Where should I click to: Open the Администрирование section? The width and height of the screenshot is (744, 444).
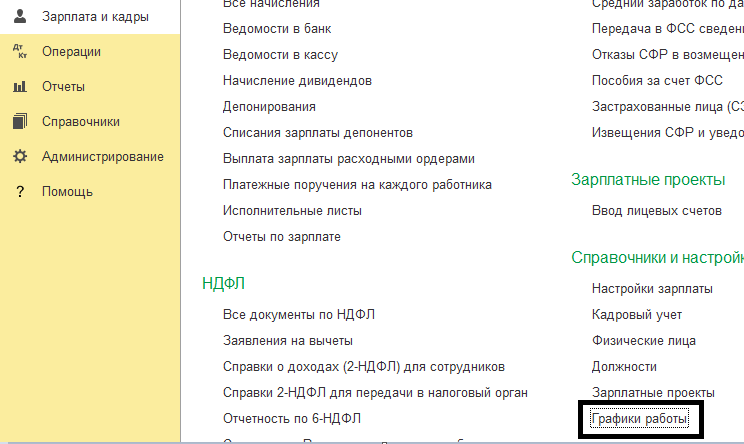click(x=102, y=156)
